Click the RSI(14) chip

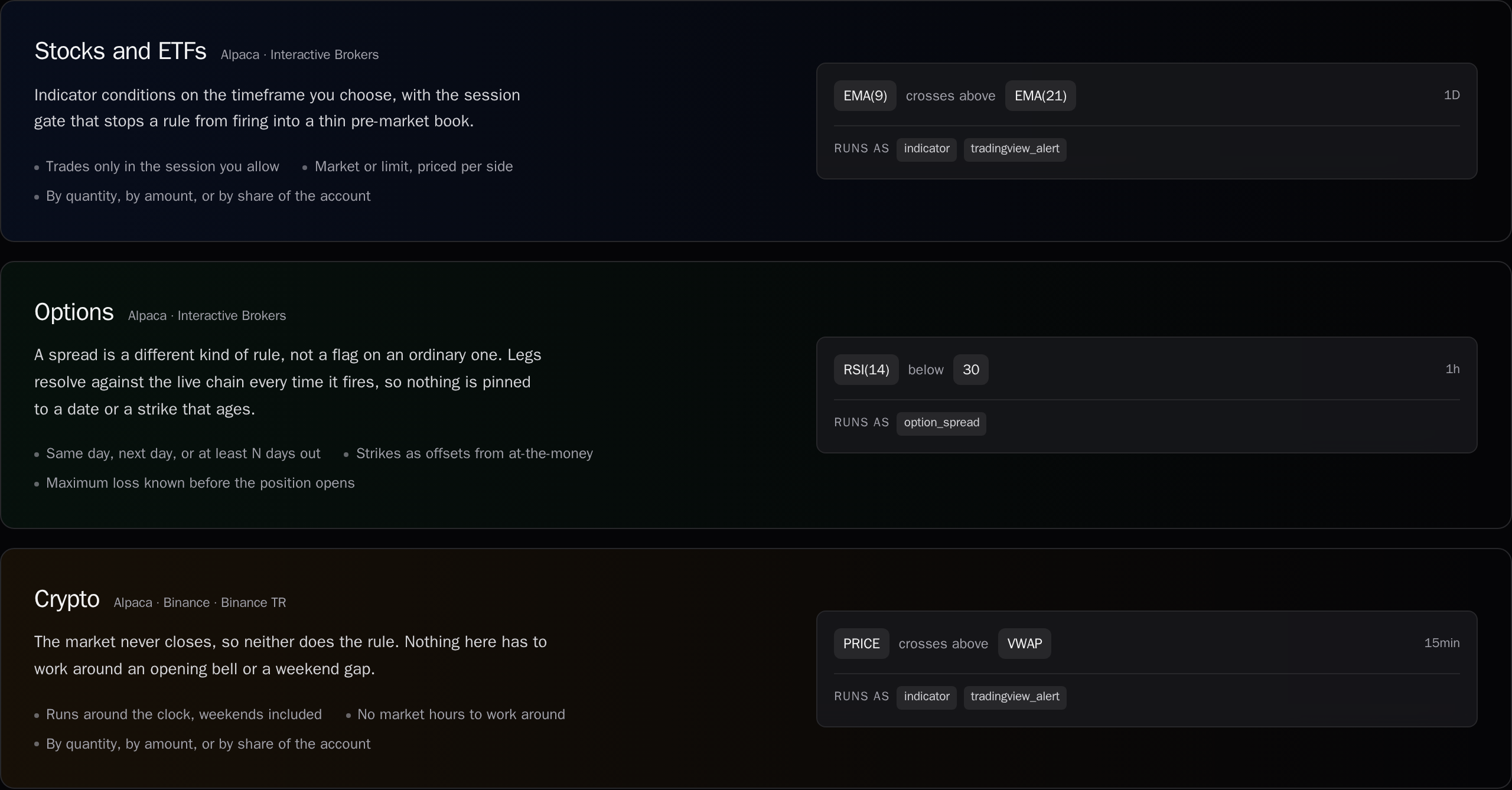(866, 370)
